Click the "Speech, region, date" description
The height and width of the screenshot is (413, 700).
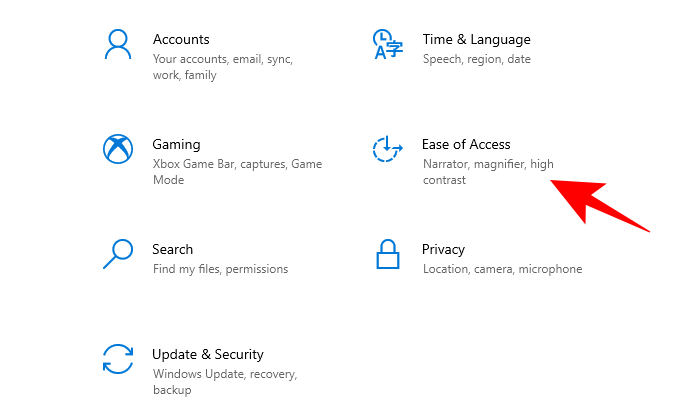click(x=476, y=59)
